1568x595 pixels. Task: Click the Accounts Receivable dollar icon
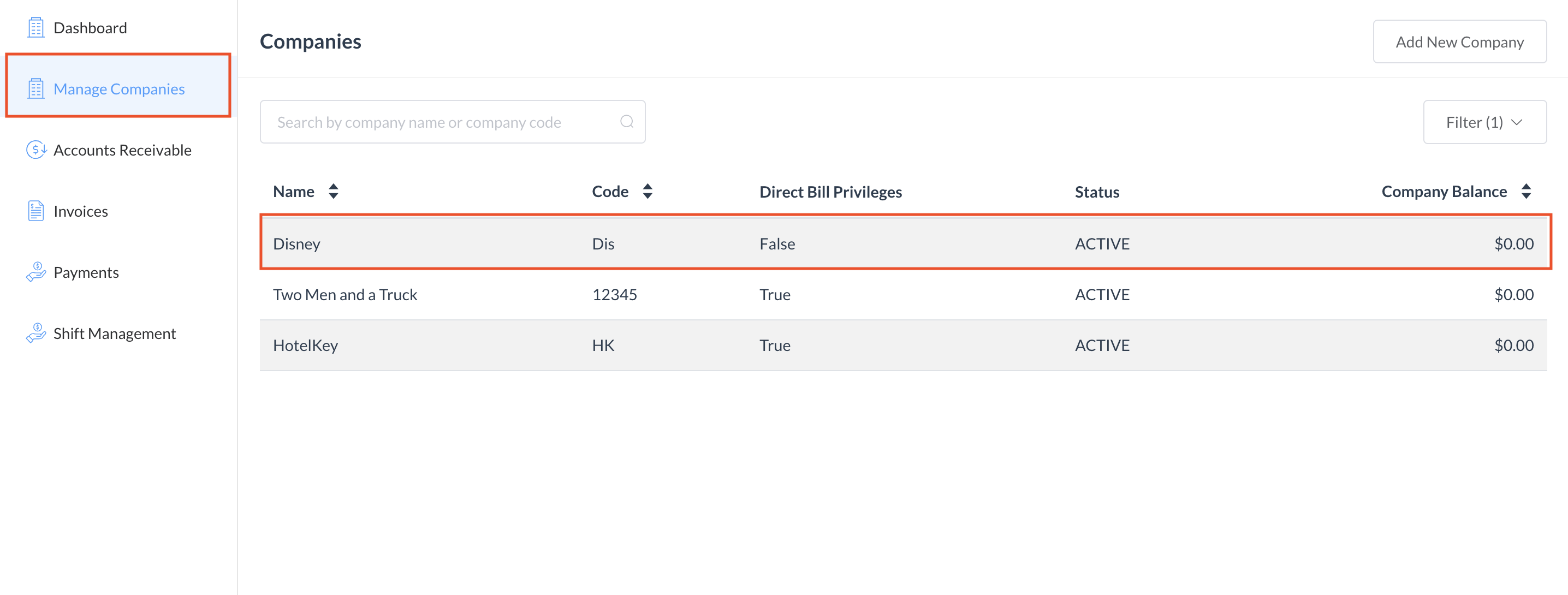[x=36, y=150]
